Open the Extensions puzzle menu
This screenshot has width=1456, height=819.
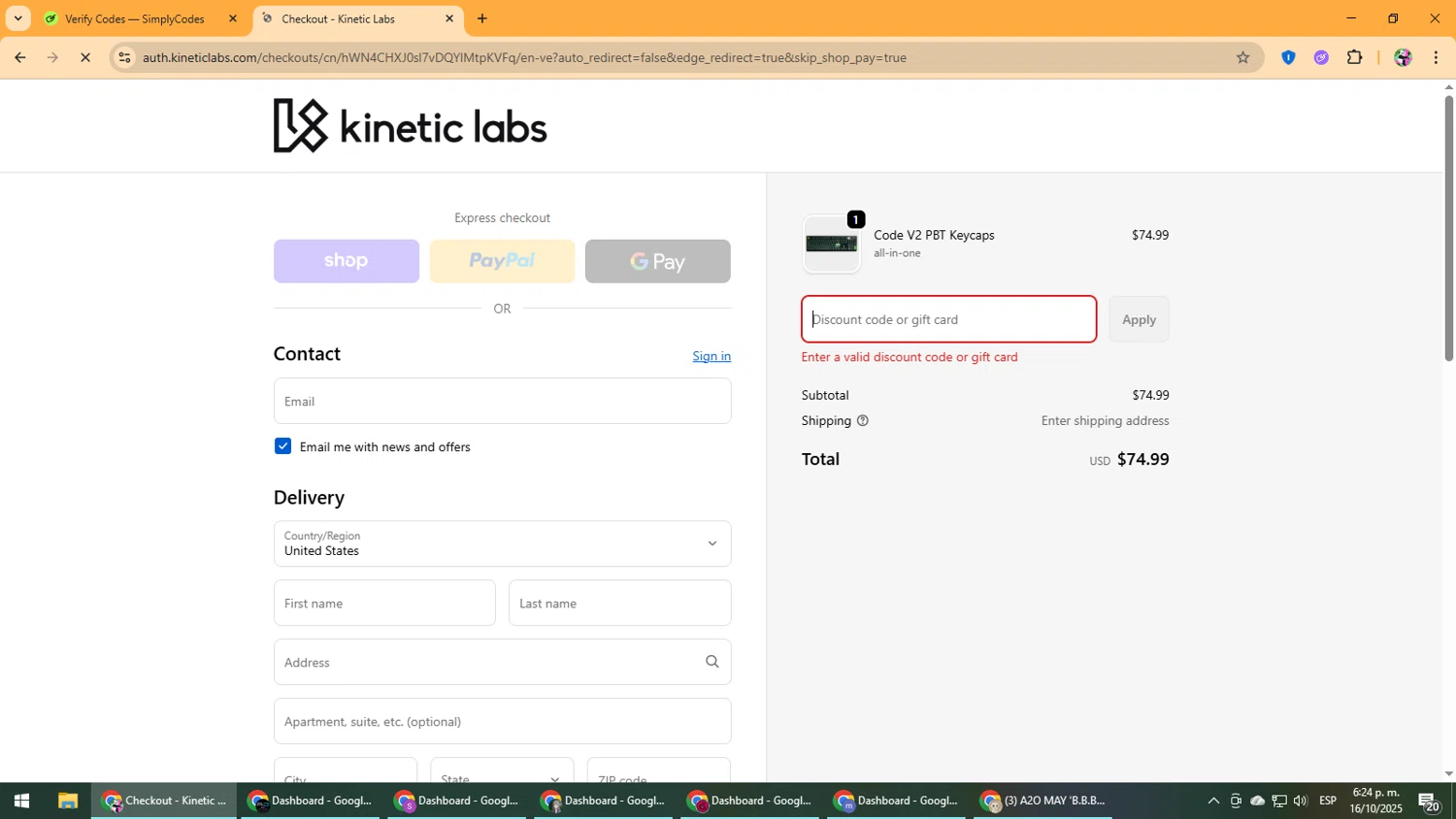click(x=1355, y=57)
